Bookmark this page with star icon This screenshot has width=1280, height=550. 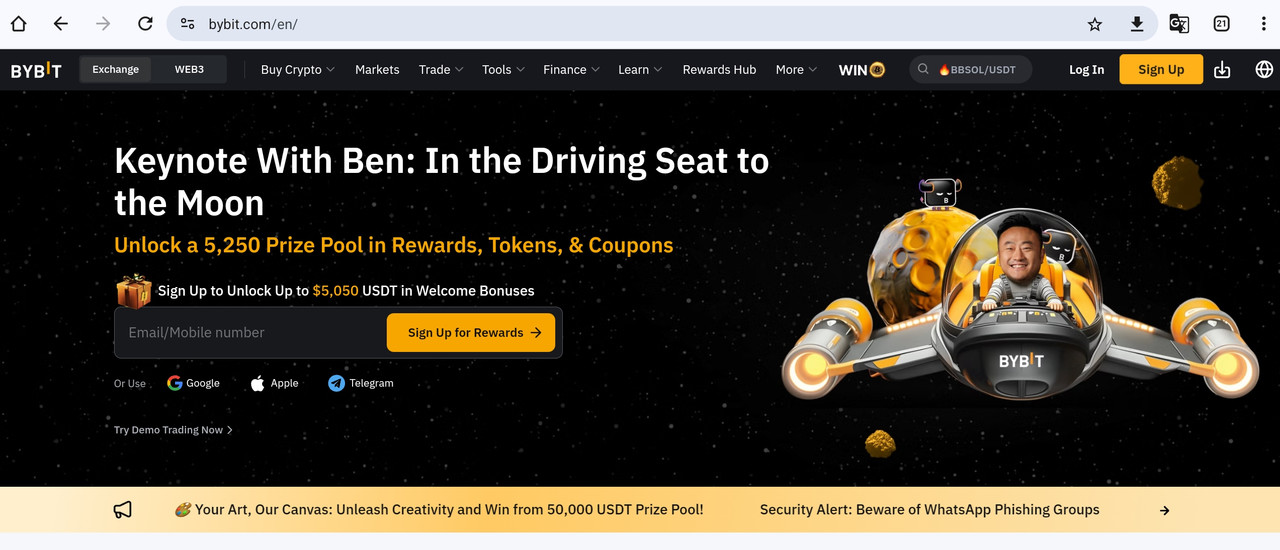1095,24
